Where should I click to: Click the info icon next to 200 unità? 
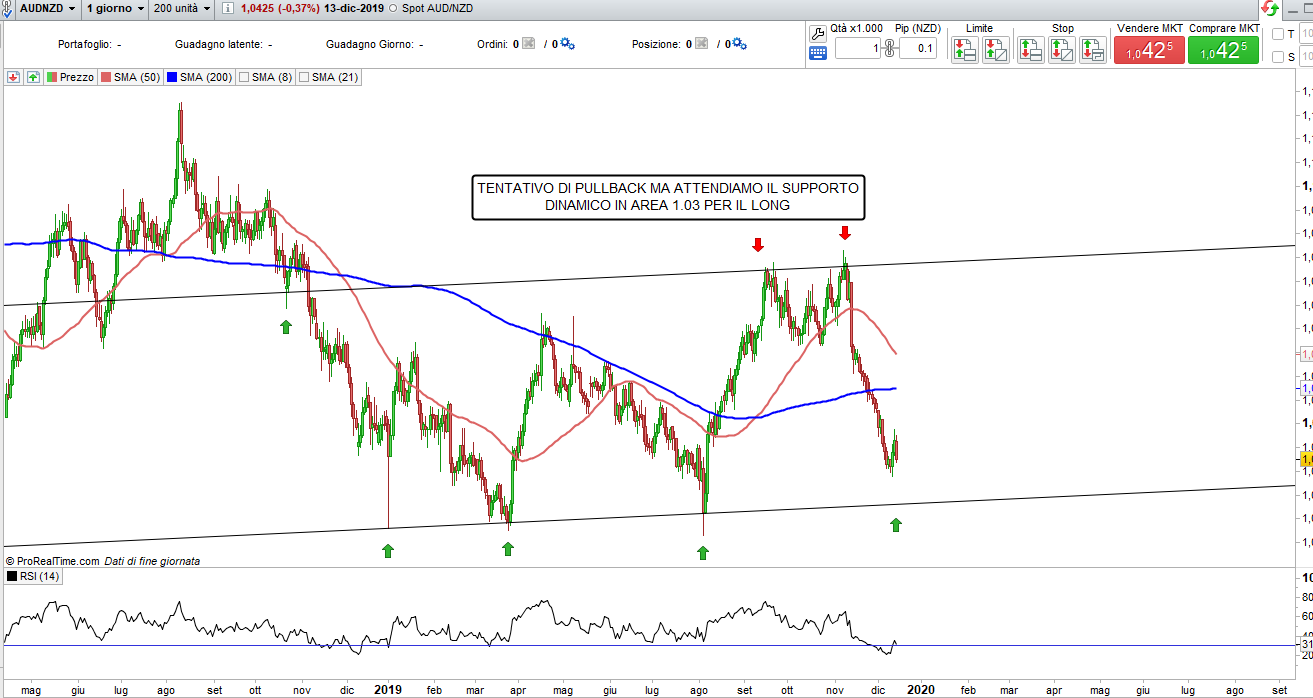pos(227,9)
